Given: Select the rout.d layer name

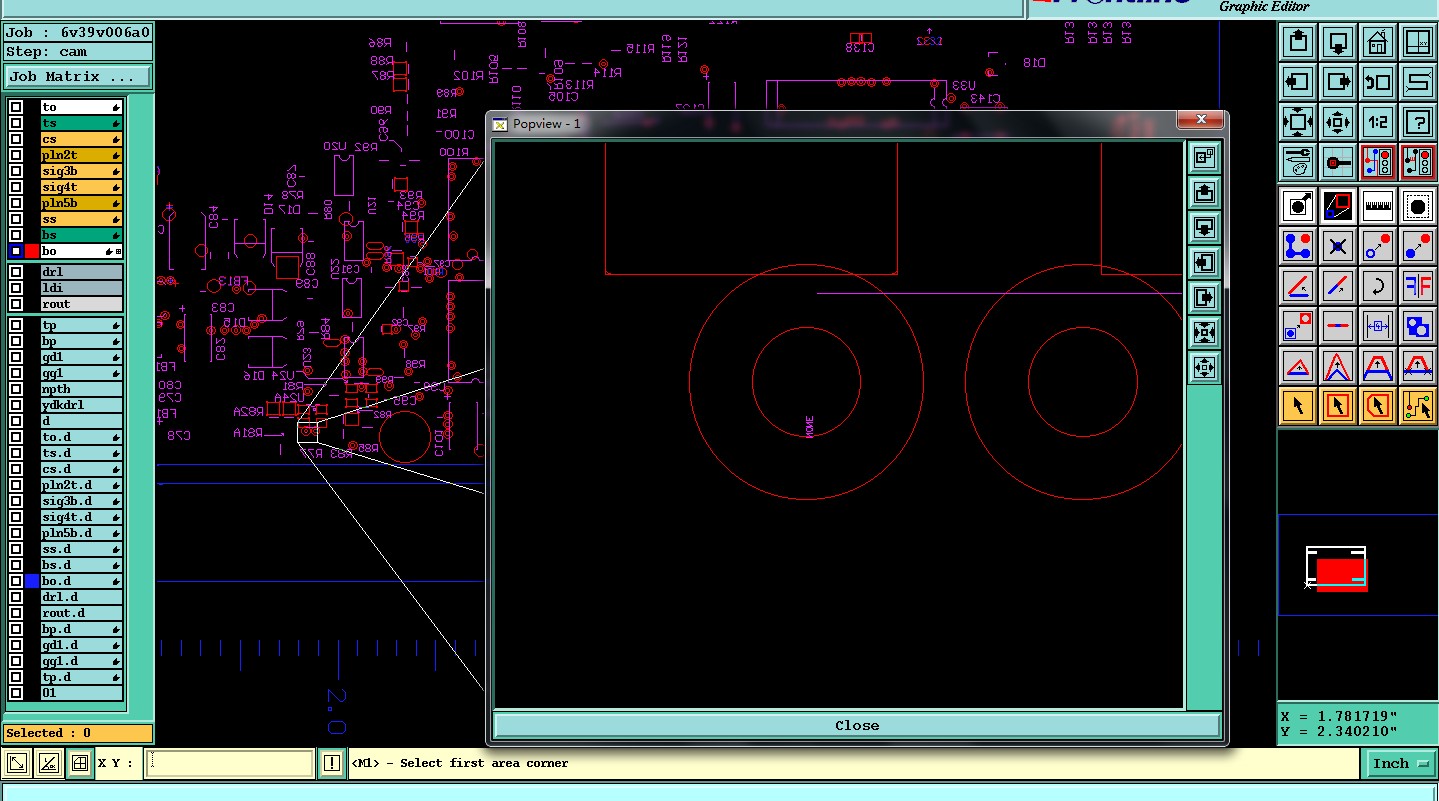Looking at the screenshot, I should pyautogui.click(x=81, y=613).
